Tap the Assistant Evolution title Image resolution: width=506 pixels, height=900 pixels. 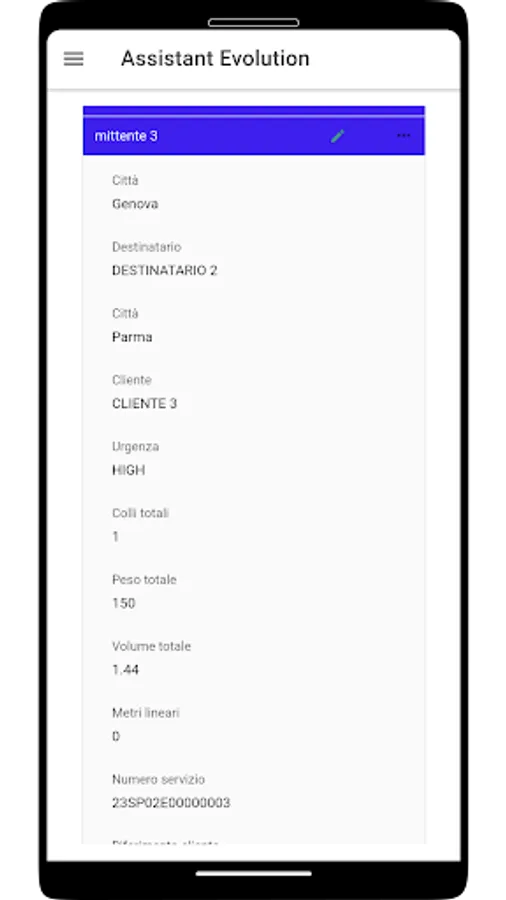(215, 59)
